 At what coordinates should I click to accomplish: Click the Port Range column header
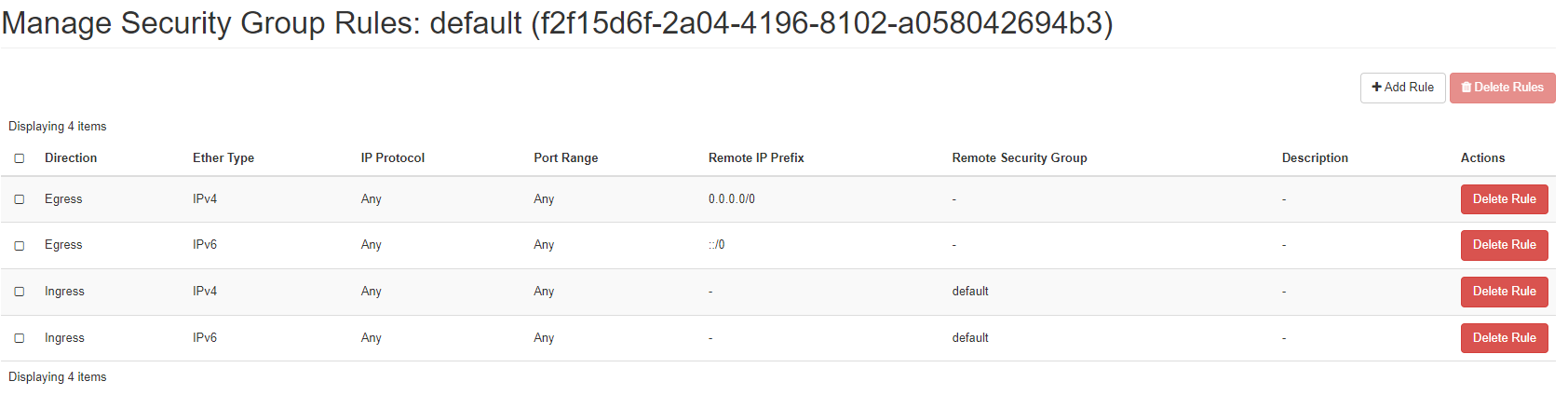[566, 158]
